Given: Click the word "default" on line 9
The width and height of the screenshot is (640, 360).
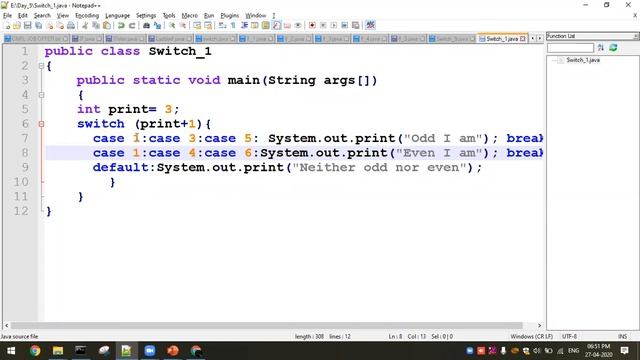Looking at the screenshot, I should [120, 167].
